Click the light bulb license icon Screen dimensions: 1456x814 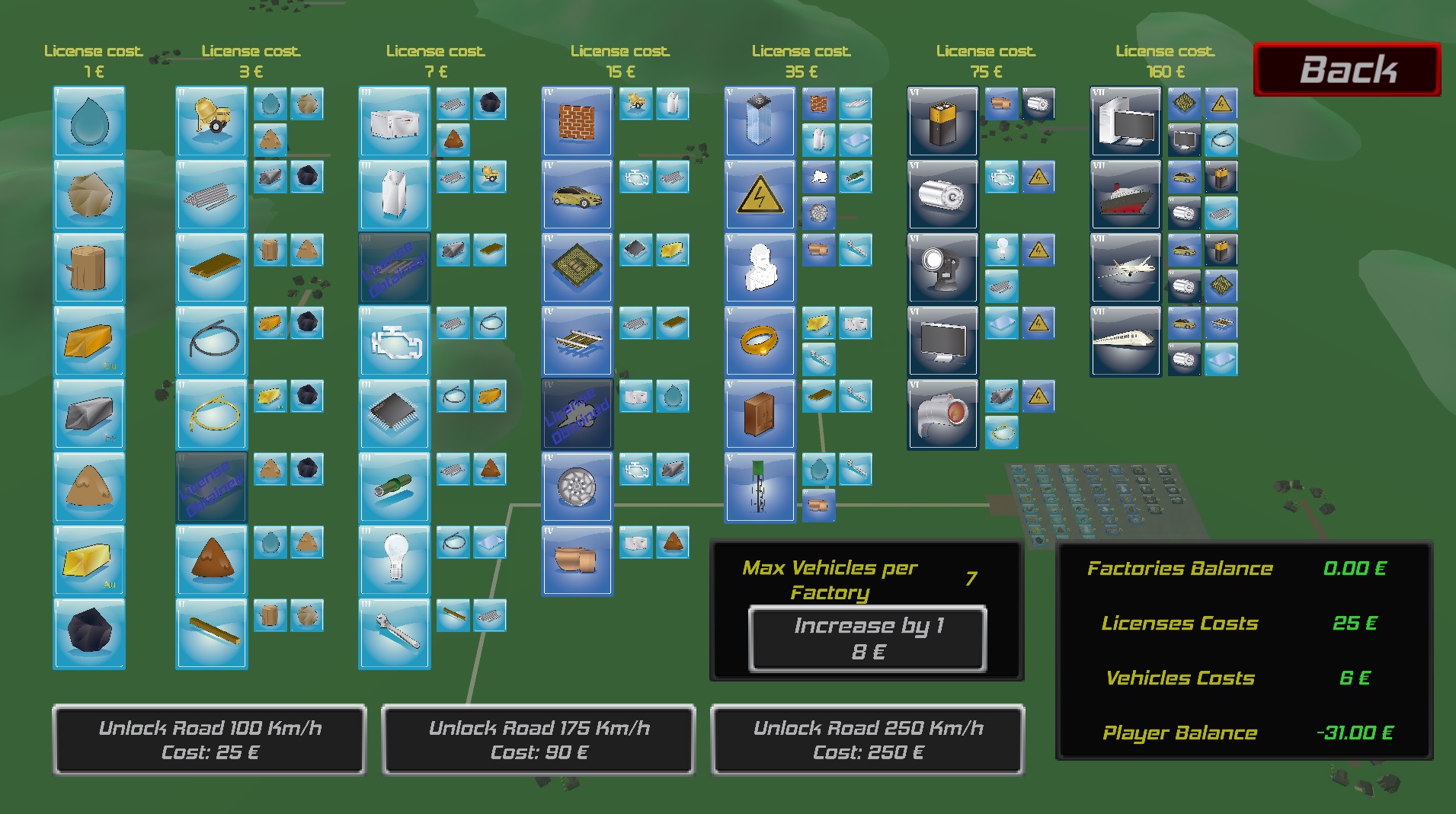click(x=394, y=560)
